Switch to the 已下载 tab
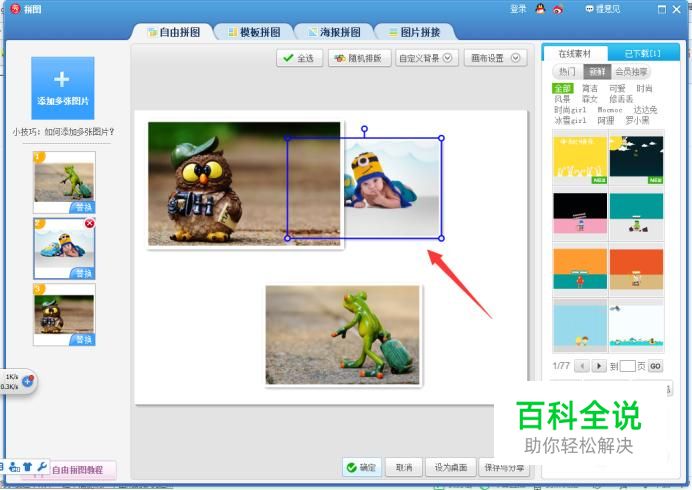This screenshot has width=692, height=490. 643,53
